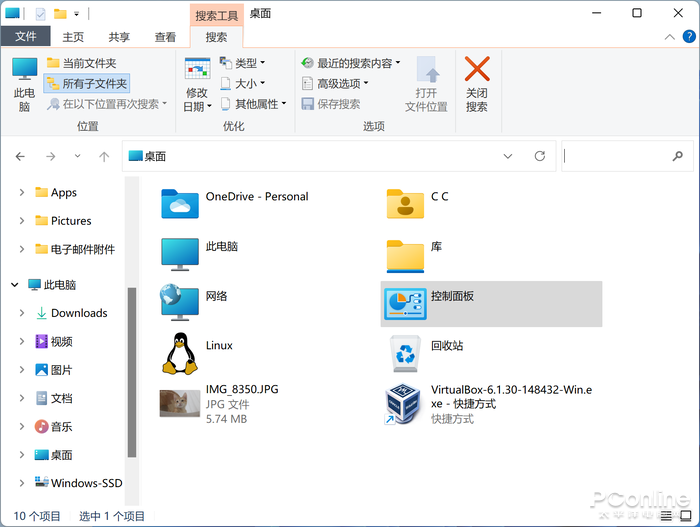Switch to details view in status bar
The image size is (700, 527).
pyautogui.click(x=666, y=516)
